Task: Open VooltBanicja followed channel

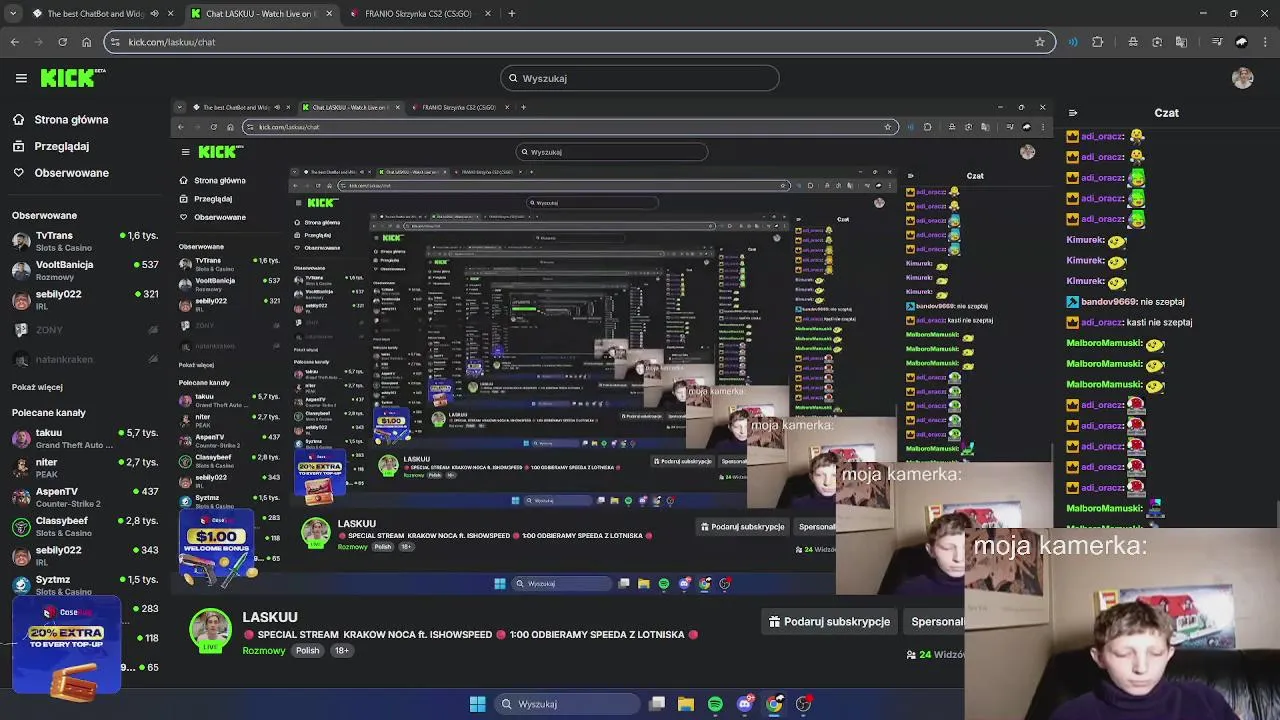Action: click(84, 270)
